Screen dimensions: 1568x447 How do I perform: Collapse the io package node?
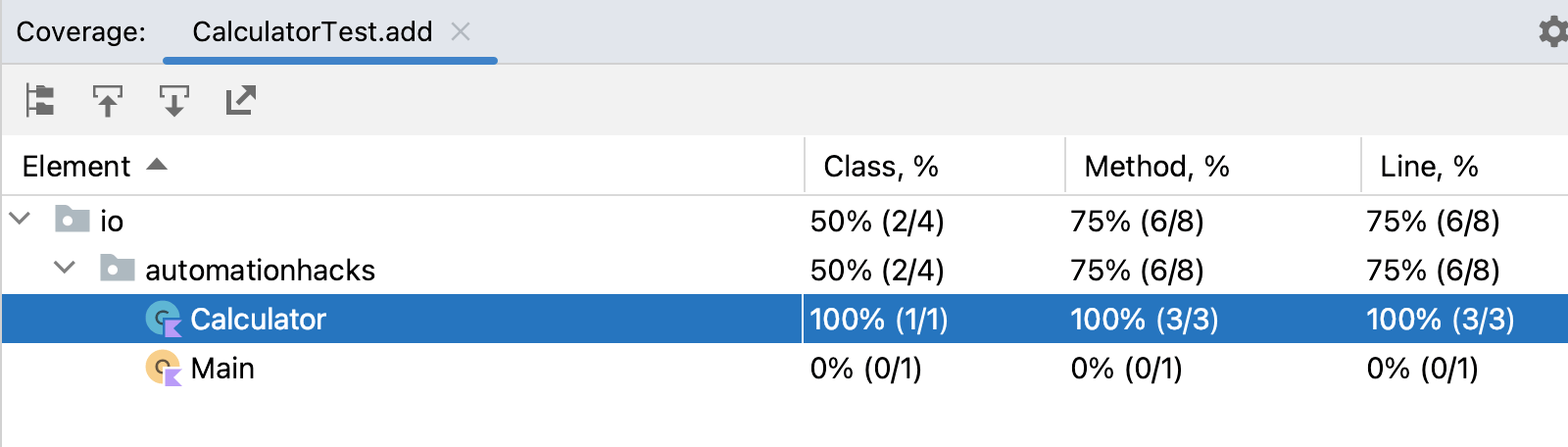click(x=20, y=220)
